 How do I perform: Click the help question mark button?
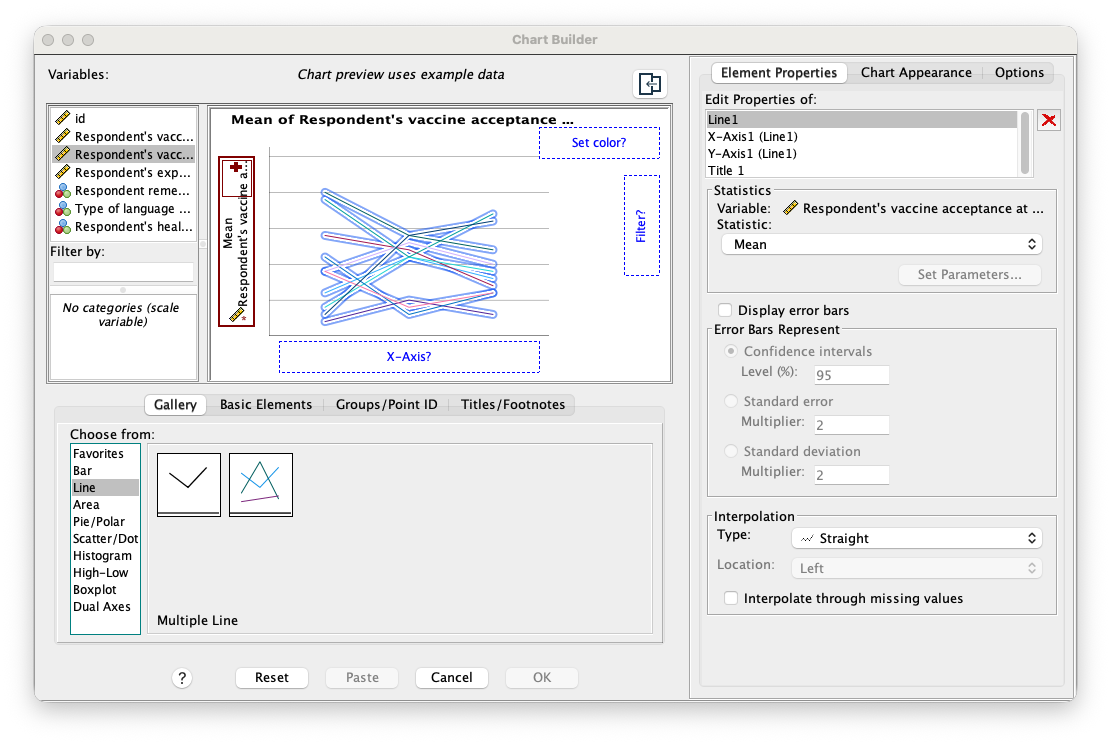click(x=182, y=678)
